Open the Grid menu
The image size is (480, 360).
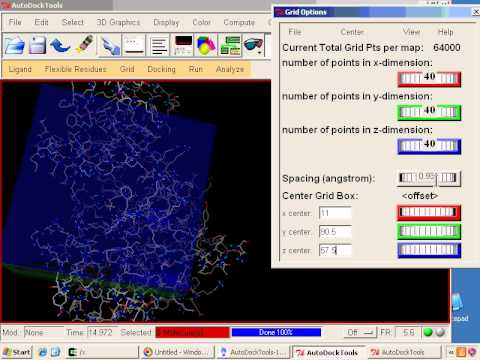(x=127, y=69)
